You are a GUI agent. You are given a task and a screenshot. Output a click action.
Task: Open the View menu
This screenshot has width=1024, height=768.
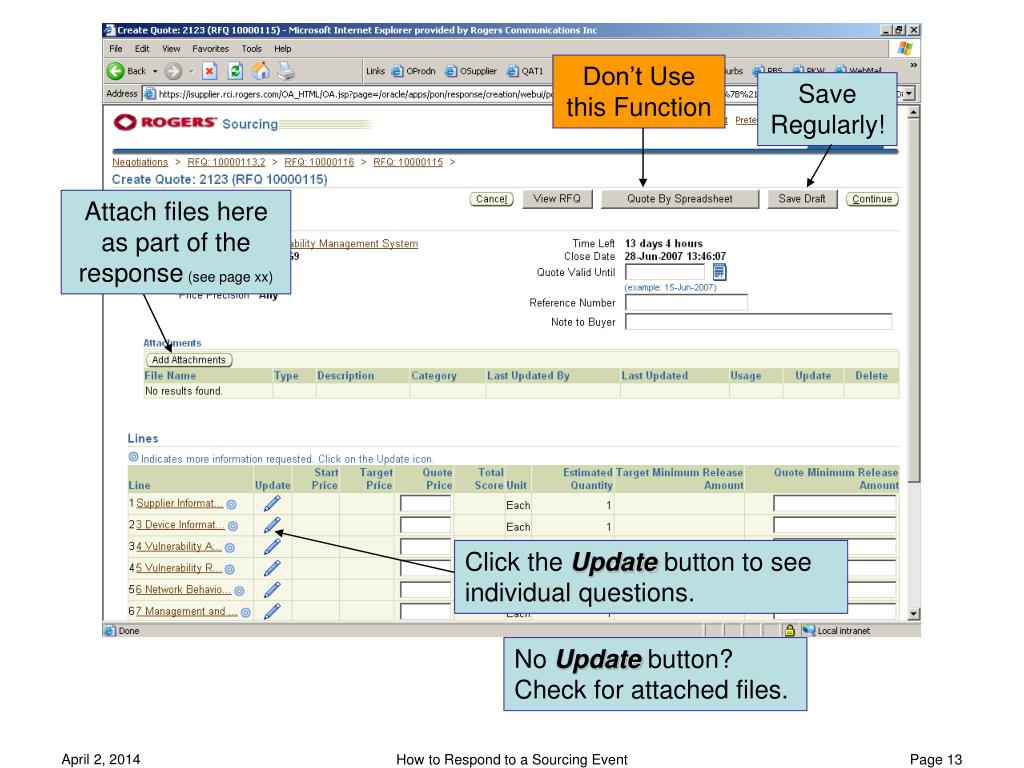tap(171, 48)
